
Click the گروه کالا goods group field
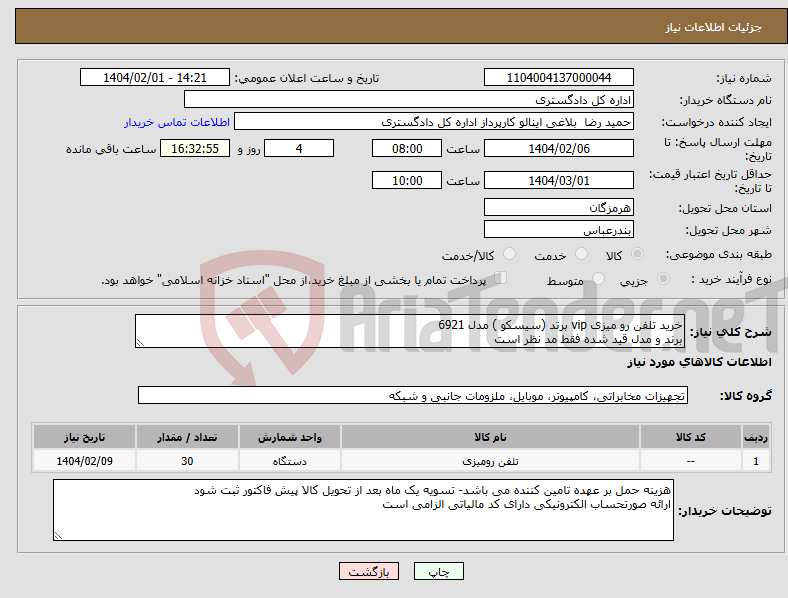point(413,395)
